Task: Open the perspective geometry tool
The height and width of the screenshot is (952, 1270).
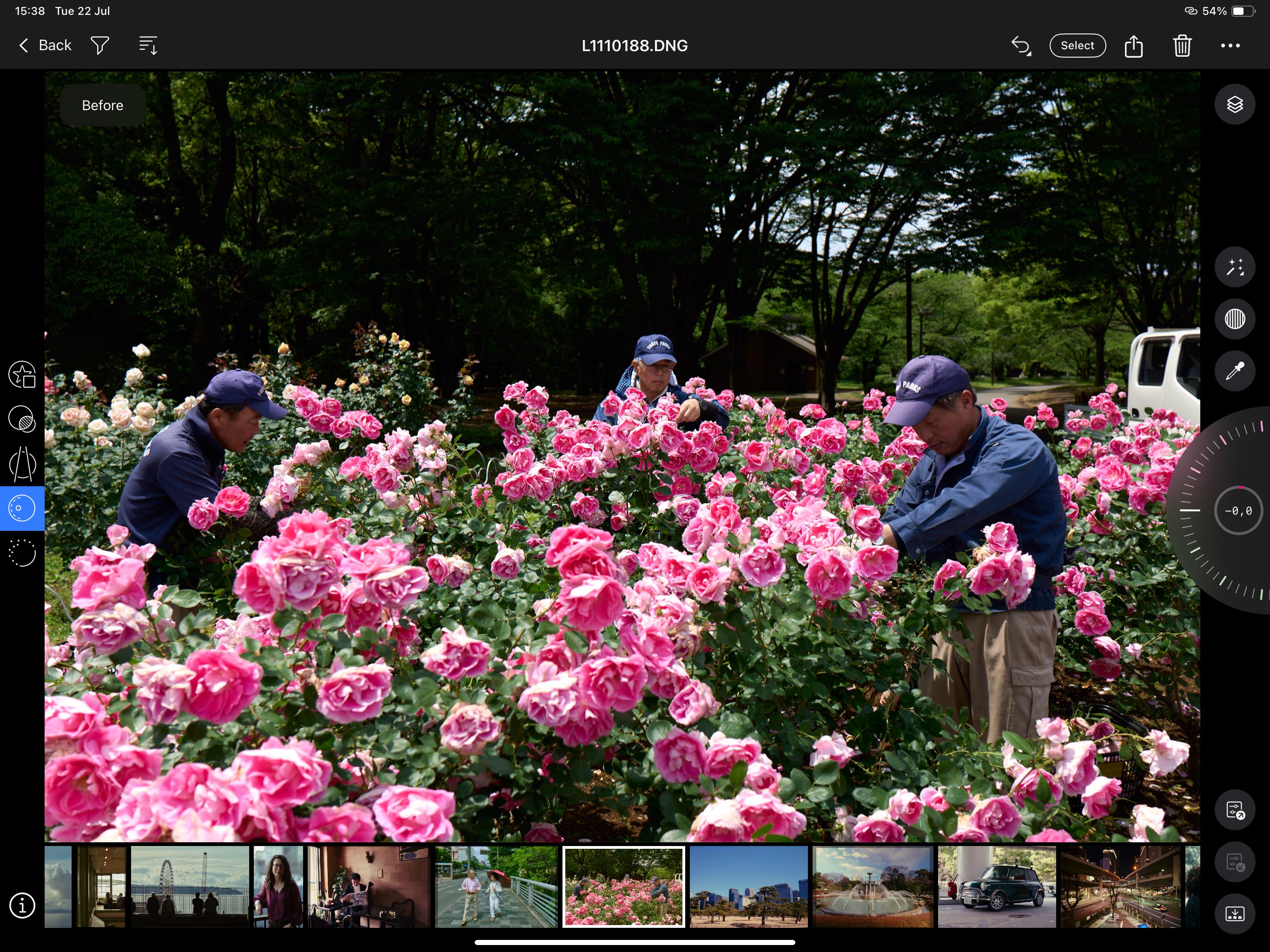Action: [x=22, y=464]
